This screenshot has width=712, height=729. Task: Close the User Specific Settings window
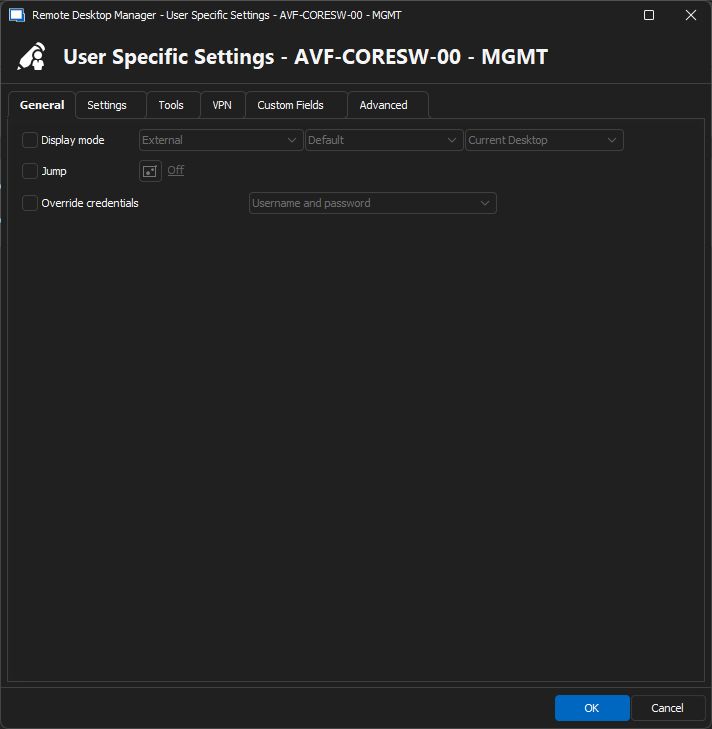pyautogui.click(x=691, y=15)
